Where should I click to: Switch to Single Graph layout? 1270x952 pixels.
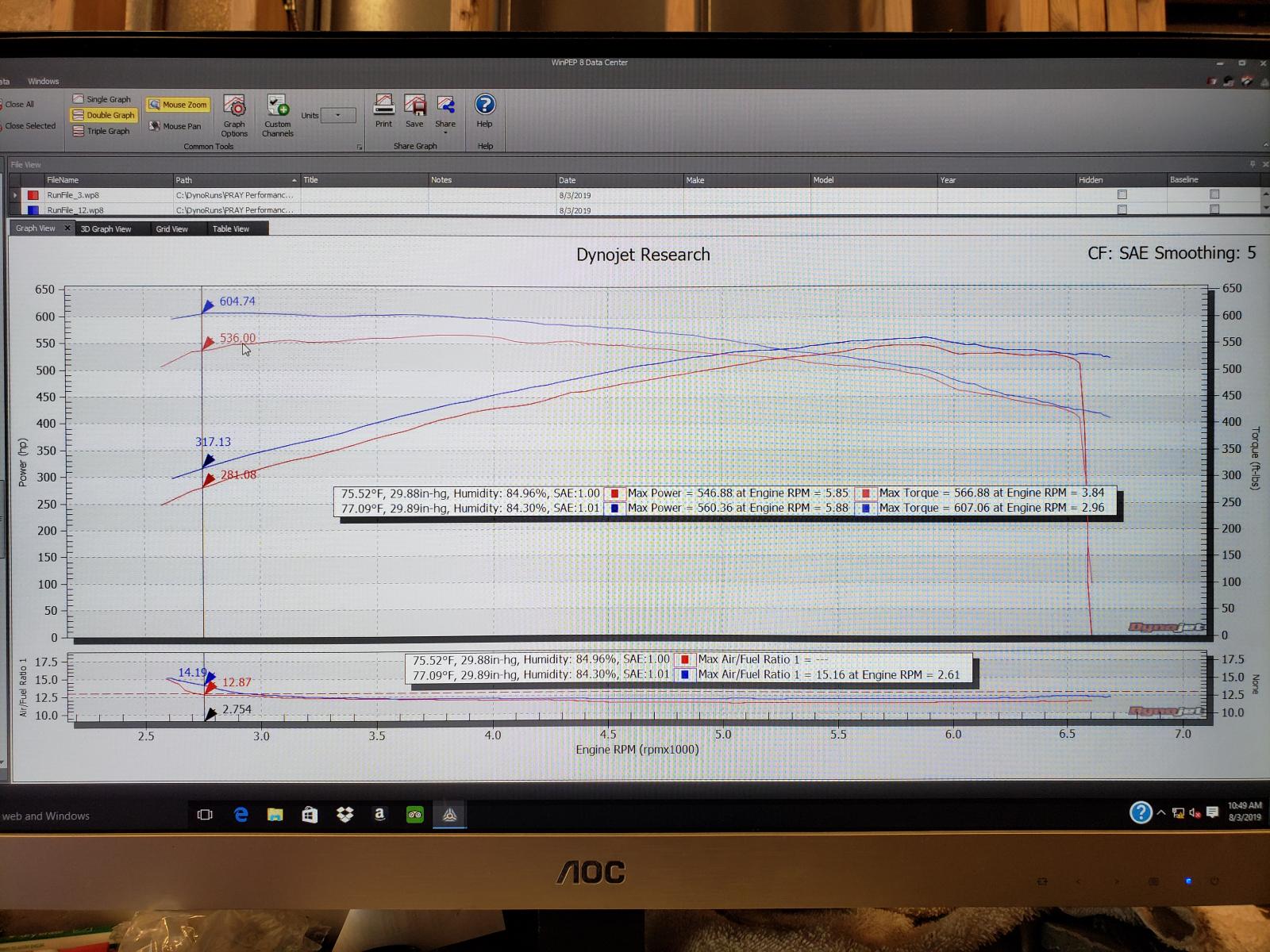click(101, 99)
